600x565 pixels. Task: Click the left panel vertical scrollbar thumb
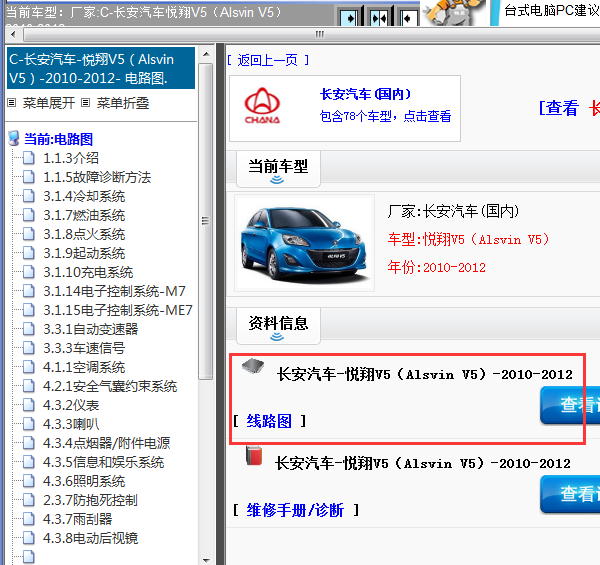[206, 221]
